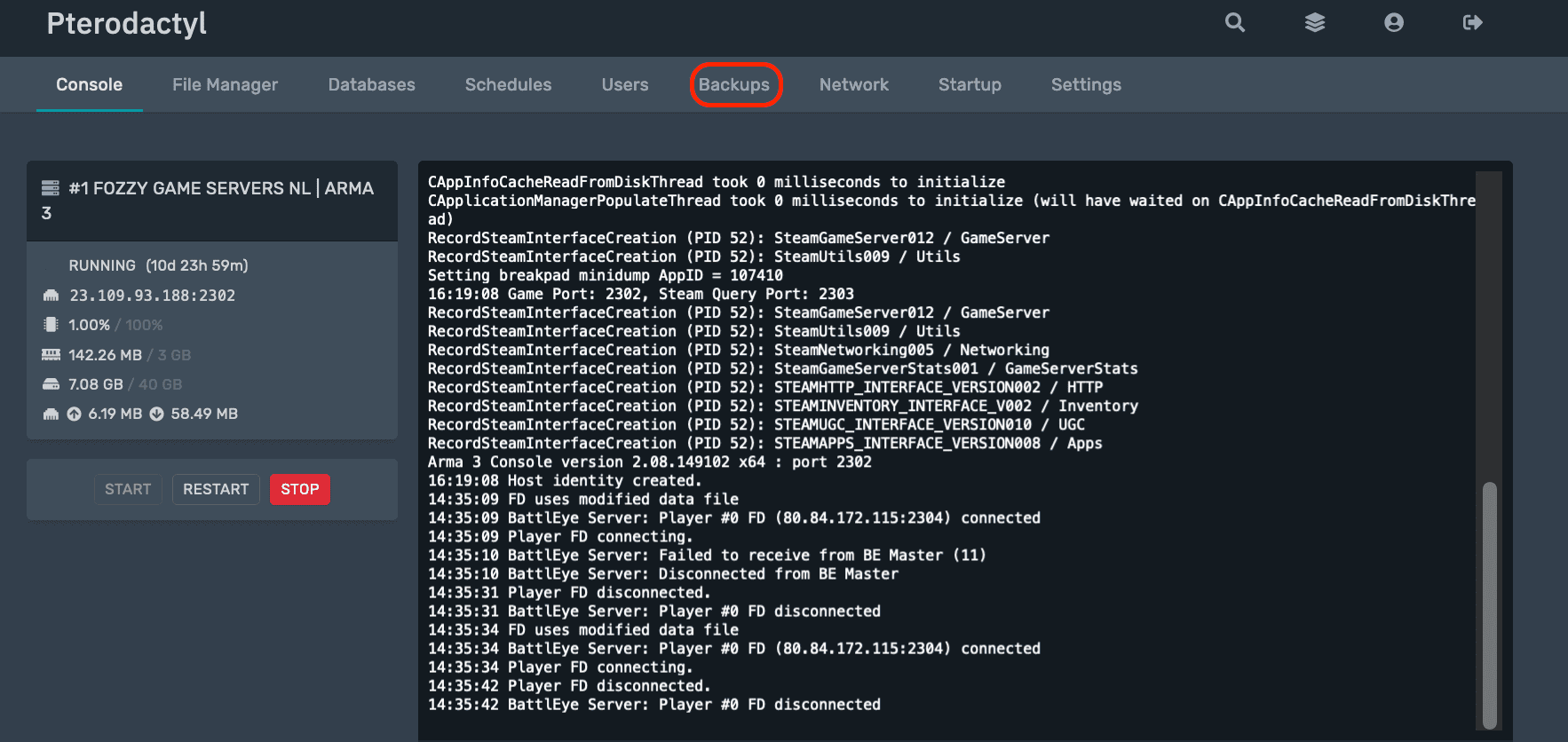Click the memory RAM usage icon
Viewport: 1568px width, 742px height.
[51, 355]
